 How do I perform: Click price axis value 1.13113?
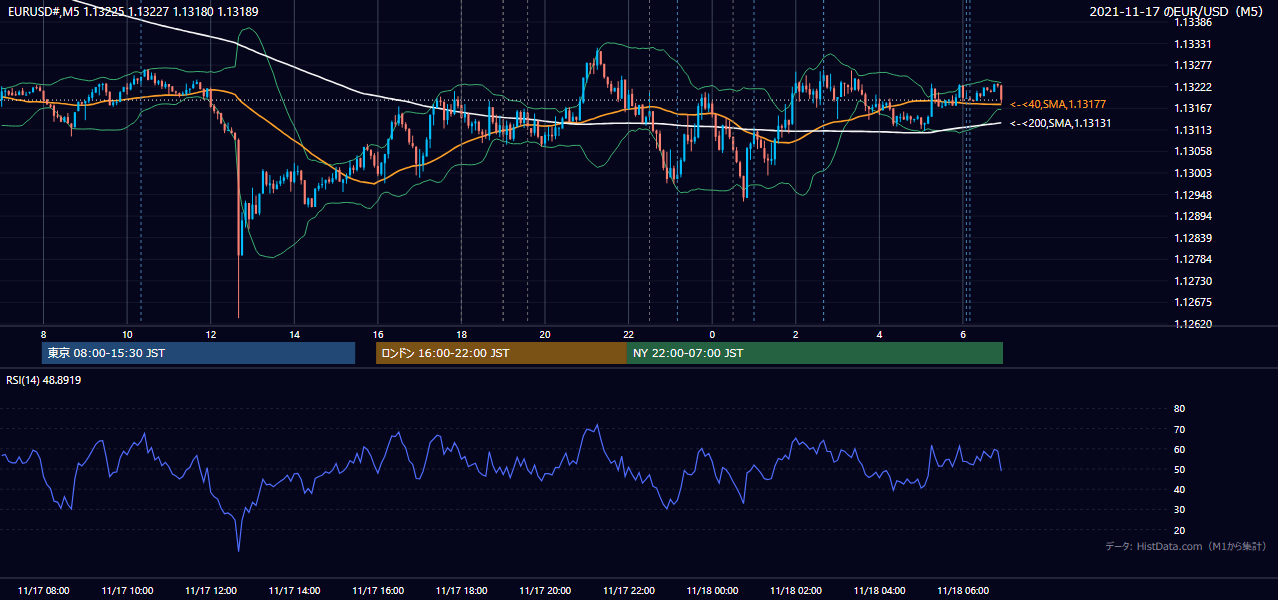tap(1193, 130)
